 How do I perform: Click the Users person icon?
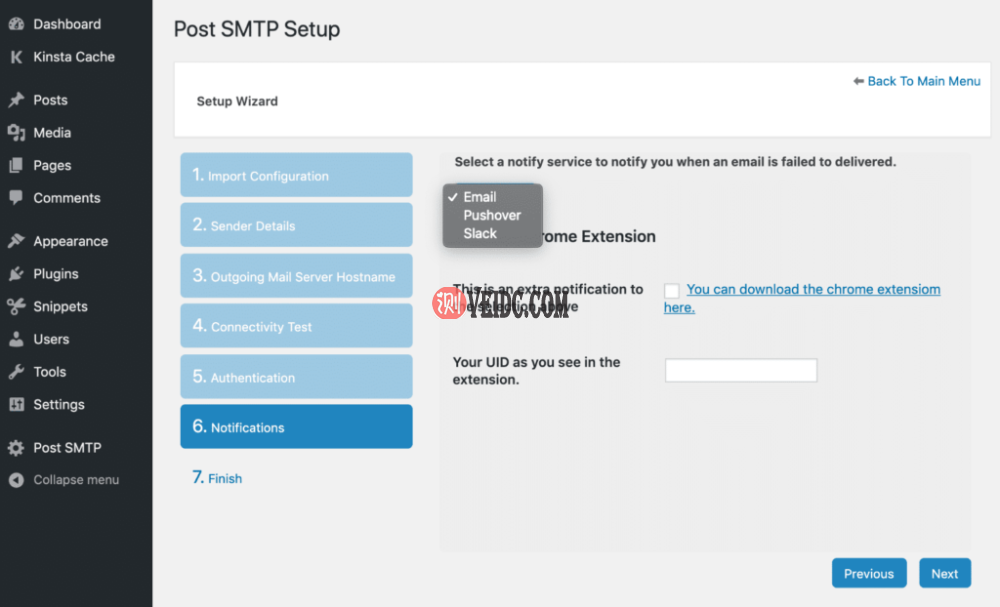point(16,339)
